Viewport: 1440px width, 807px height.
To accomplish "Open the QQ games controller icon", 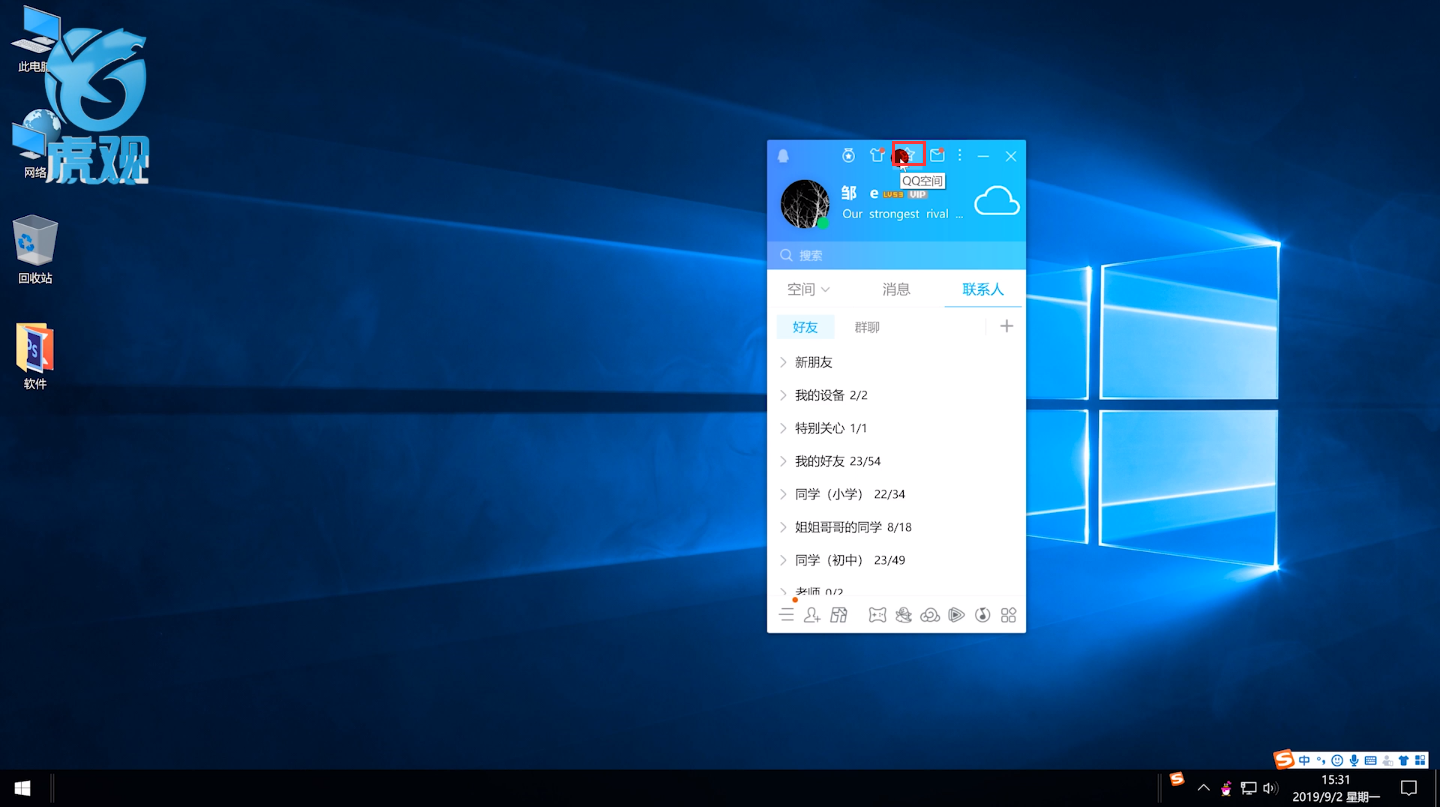I will click(x=877, y=615).
